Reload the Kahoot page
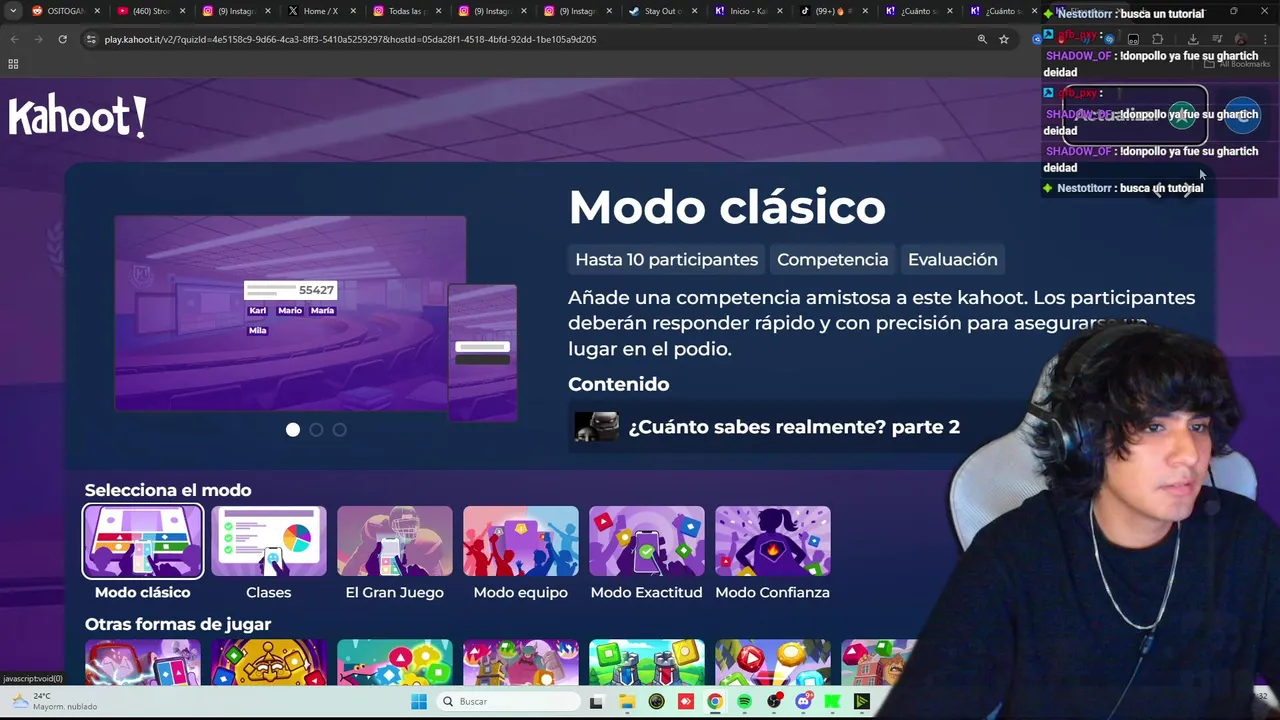This screenshot has height=720, width=1280. [62, 39]
